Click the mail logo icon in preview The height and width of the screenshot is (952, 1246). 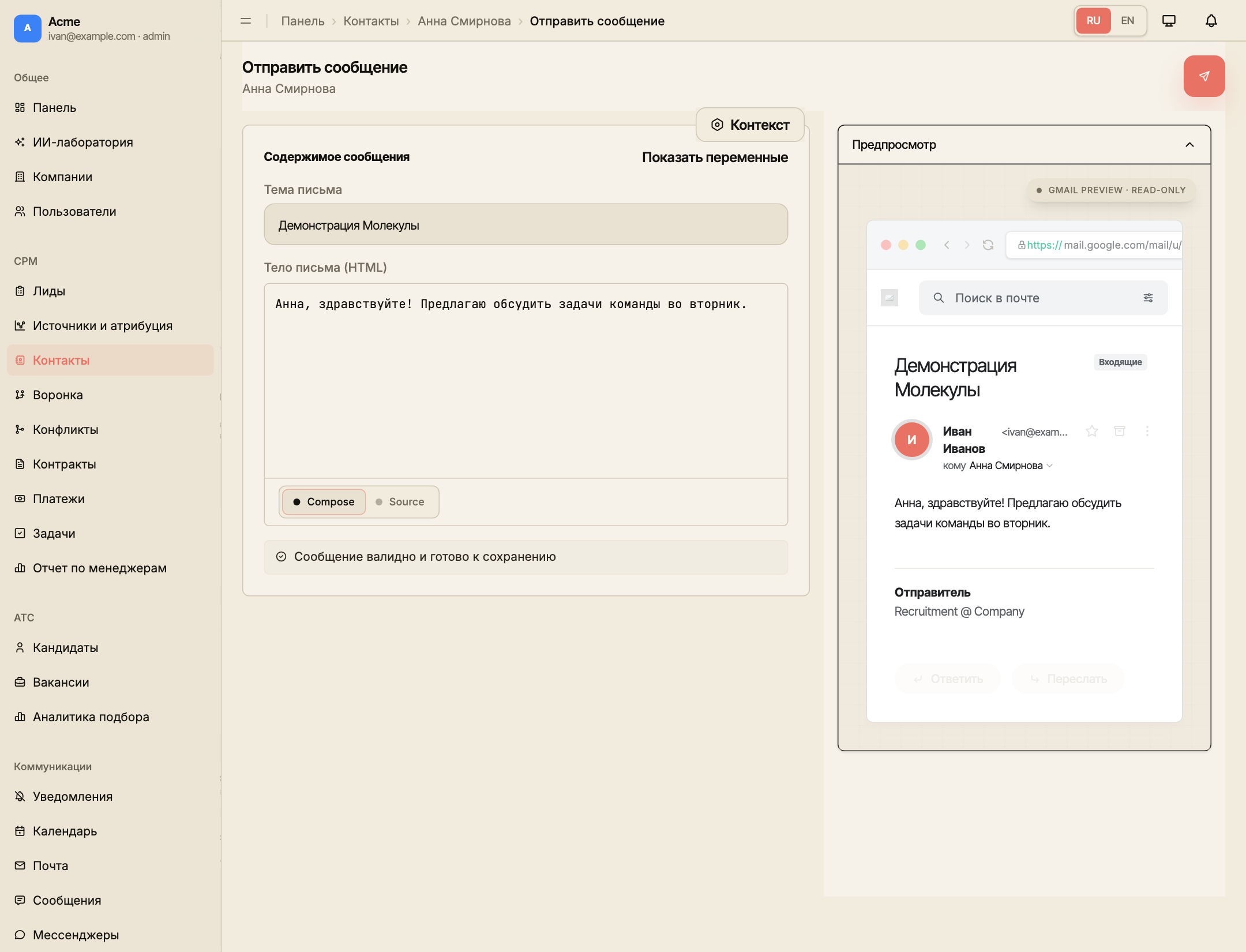pos(889,298)
